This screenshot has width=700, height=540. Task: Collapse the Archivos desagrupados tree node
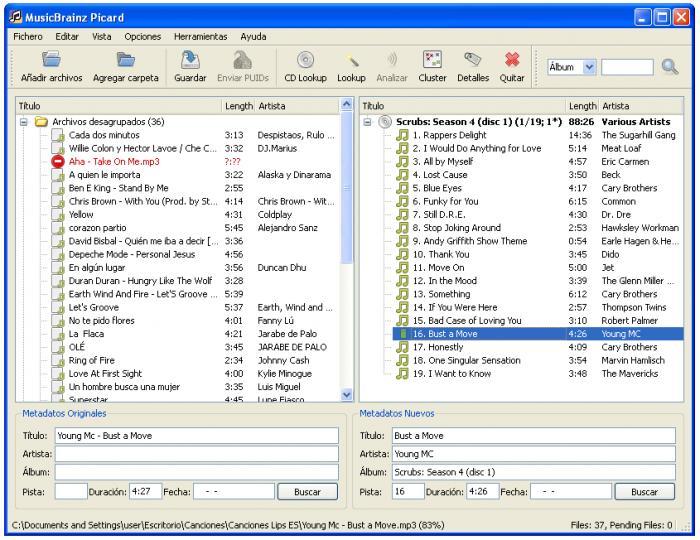pos(24,121)
